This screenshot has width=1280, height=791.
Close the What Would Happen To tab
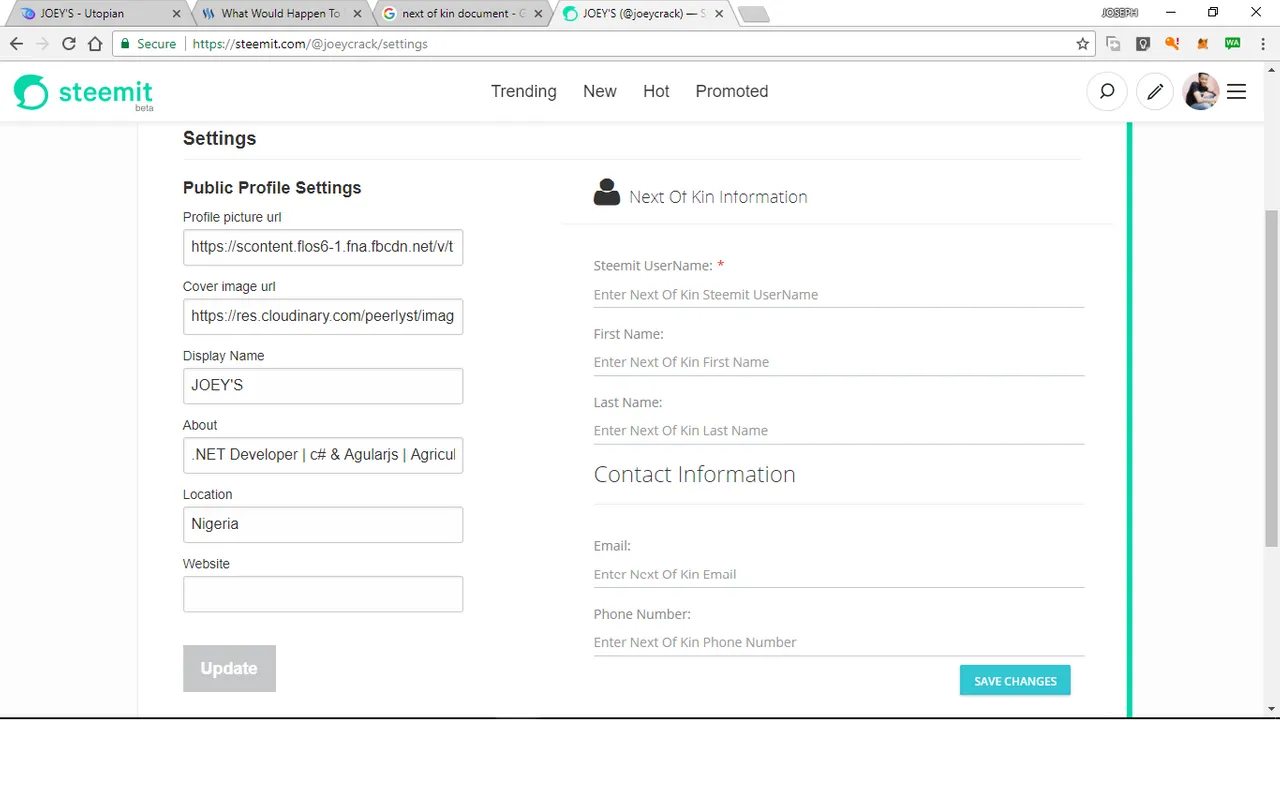[359, 14]
